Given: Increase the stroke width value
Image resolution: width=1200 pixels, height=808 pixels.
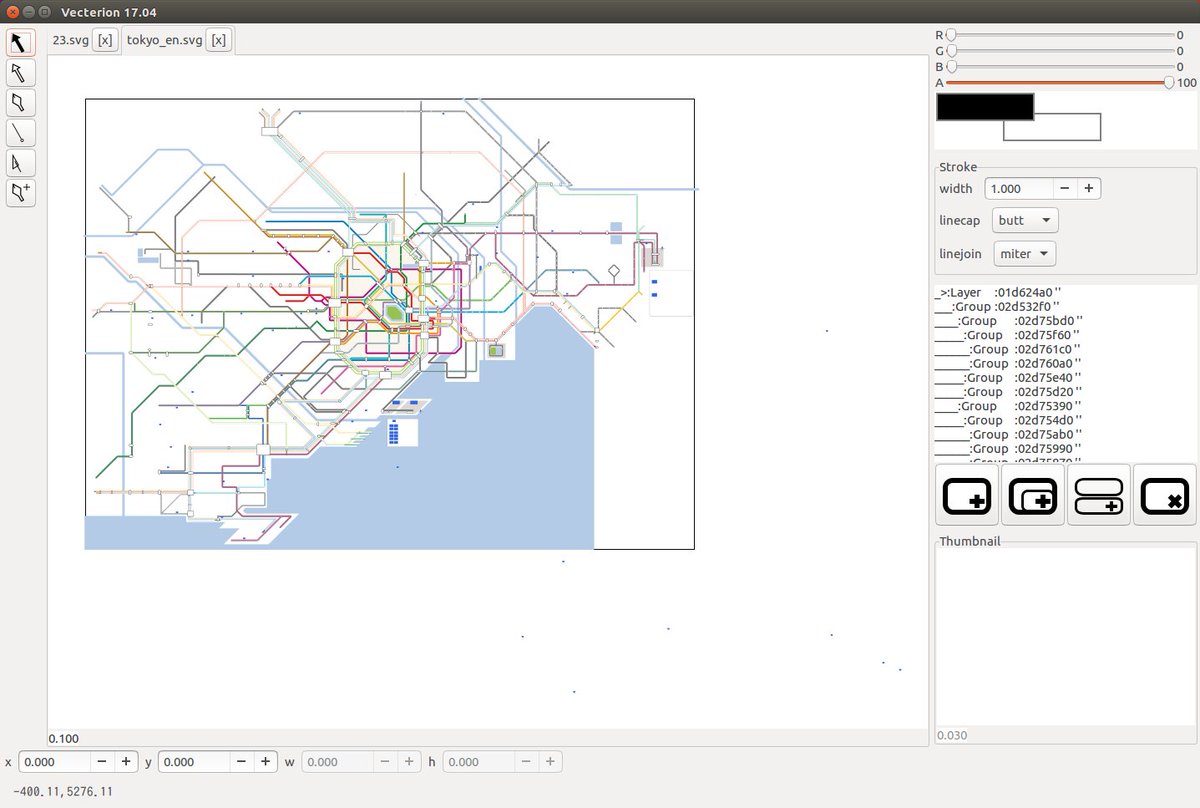Looking at the screenshot, I should click(x=1088, y=188).
